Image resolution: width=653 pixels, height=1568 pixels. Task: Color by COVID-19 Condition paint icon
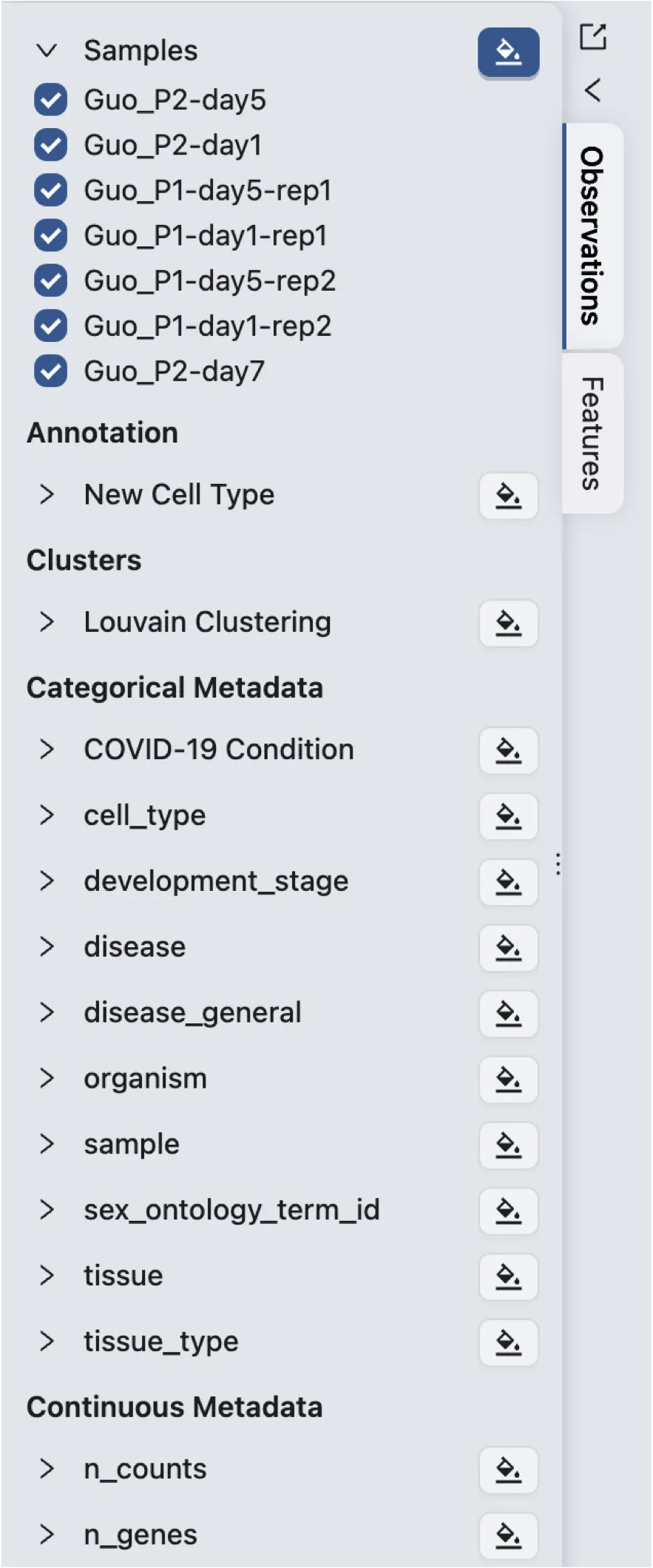[x=508, y=750]
